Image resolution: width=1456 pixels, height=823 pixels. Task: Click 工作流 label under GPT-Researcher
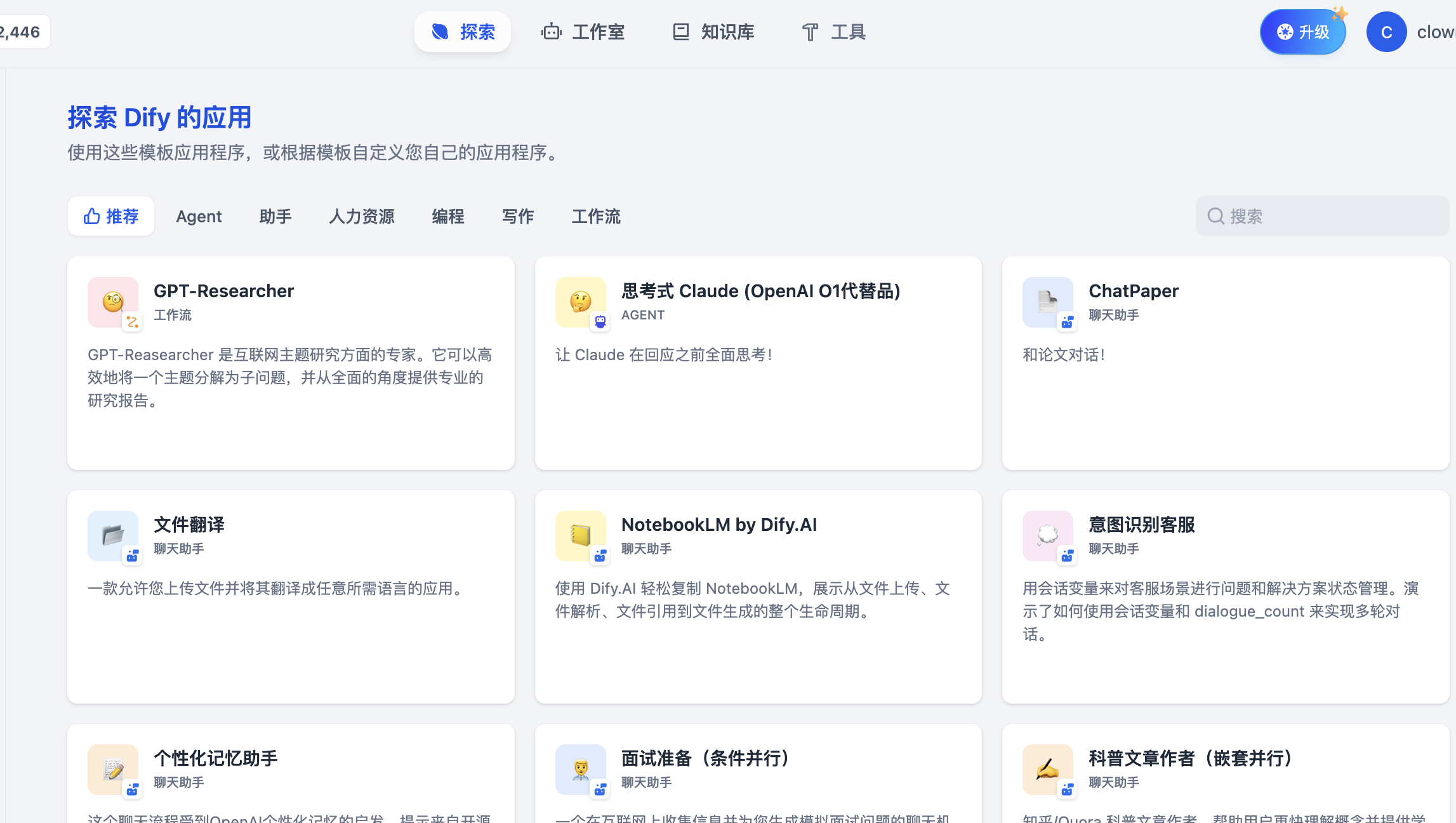[x=173, y=315]
